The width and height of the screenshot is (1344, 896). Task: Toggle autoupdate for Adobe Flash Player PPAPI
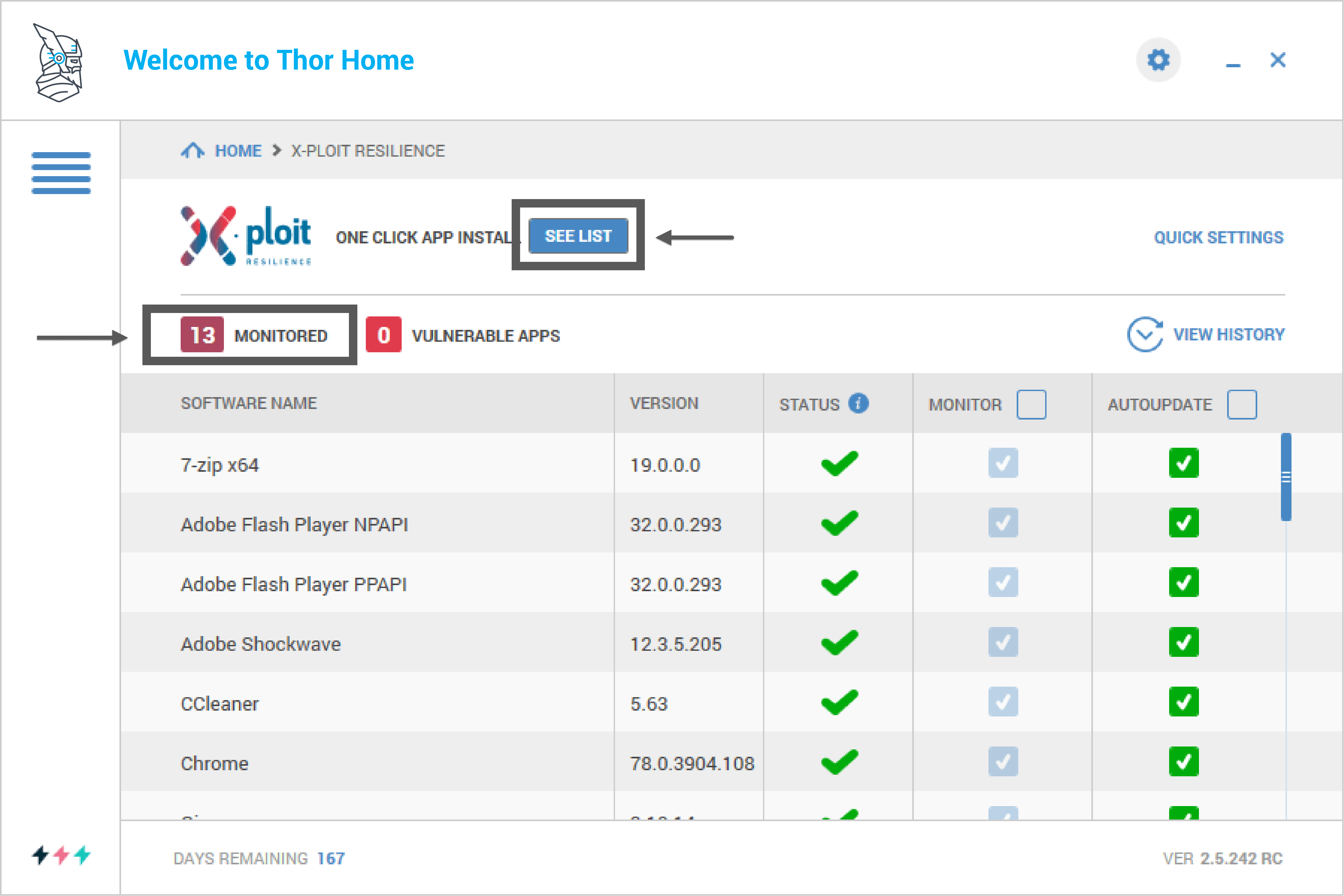pos(1183,582)
